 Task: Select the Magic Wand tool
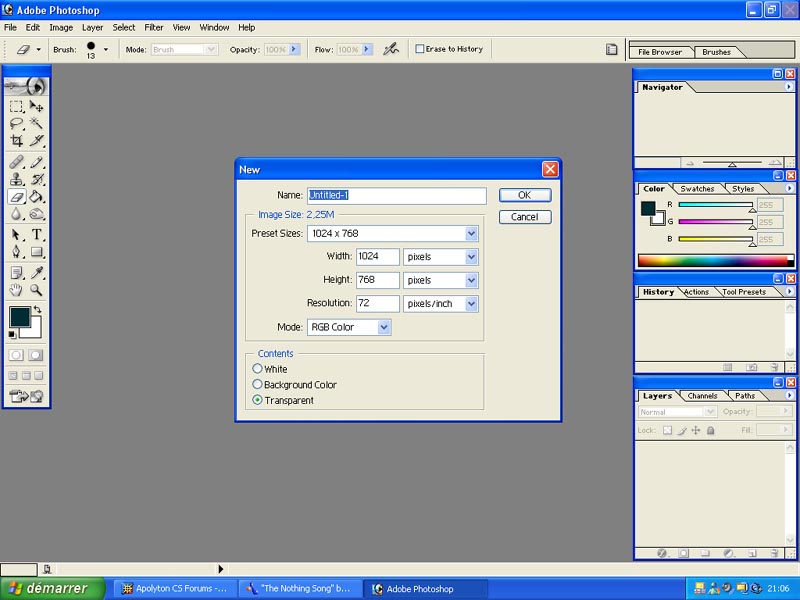point(36,123)
